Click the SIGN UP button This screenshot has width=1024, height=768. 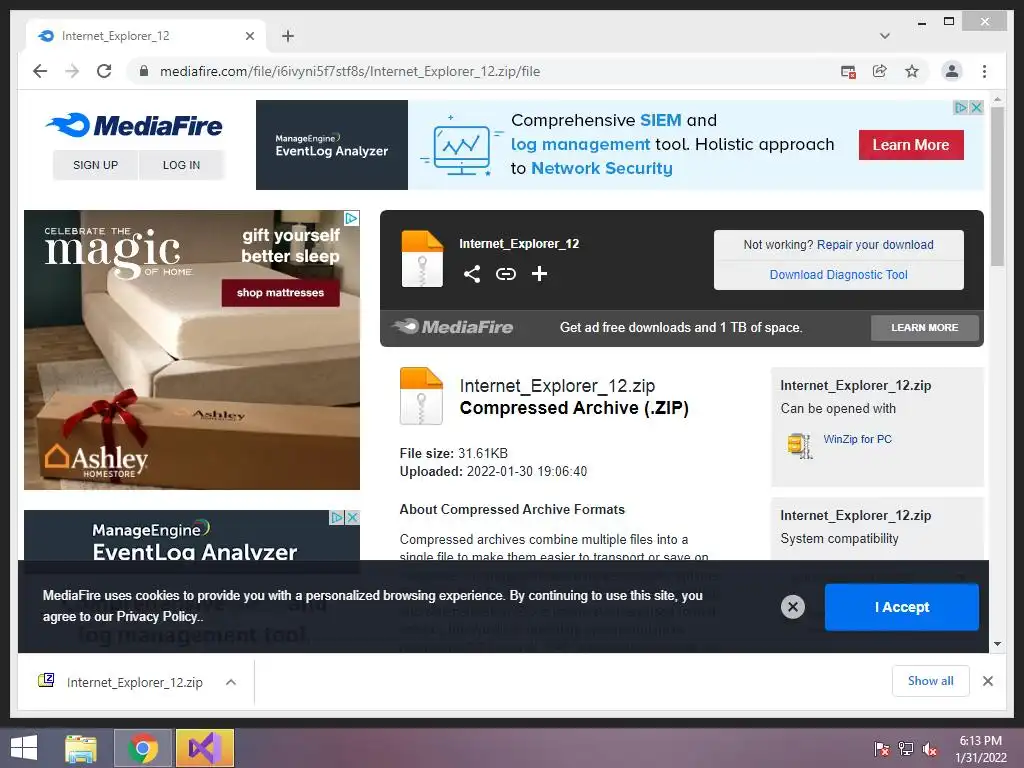pyautogui.click(x=95, y=165)
